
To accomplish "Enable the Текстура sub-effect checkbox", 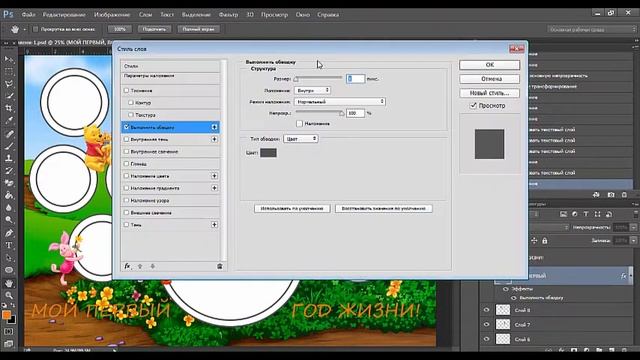I will point(131,115).
